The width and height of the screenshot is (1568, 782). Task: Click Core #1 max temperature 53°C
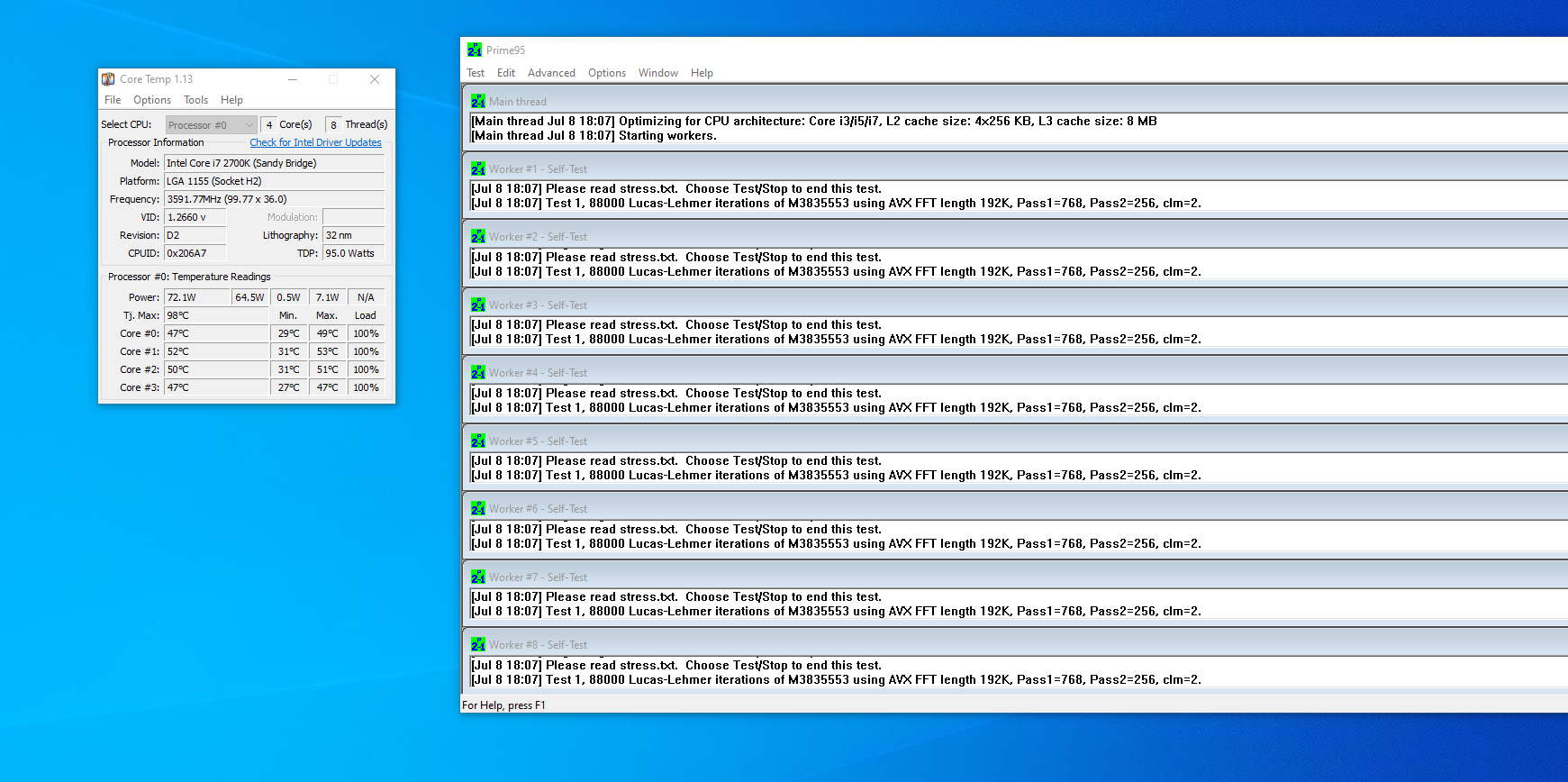pos(328,351)
